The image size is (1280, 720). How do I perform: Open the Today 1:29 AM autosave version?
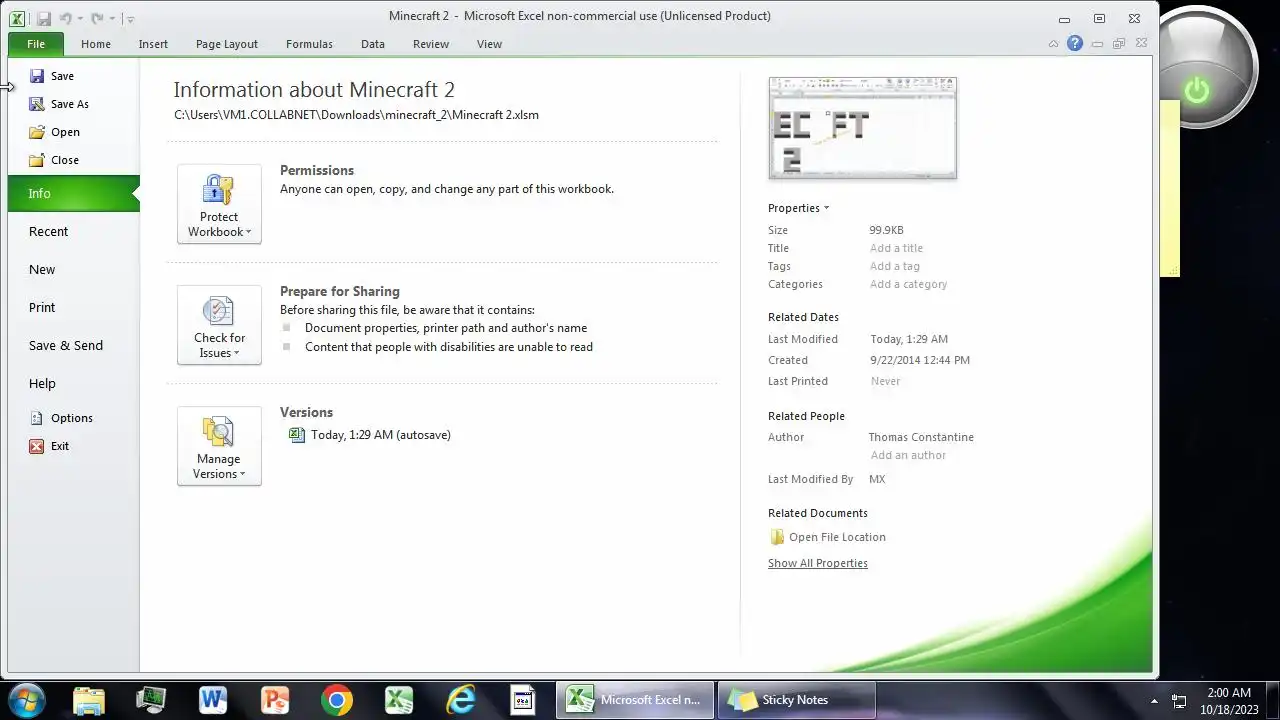click(x=381, y=435)
